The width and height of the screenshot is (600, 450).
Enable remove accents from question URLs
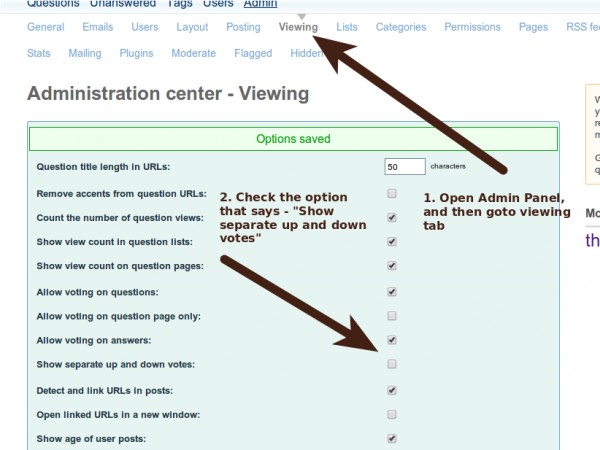point(392,193)
